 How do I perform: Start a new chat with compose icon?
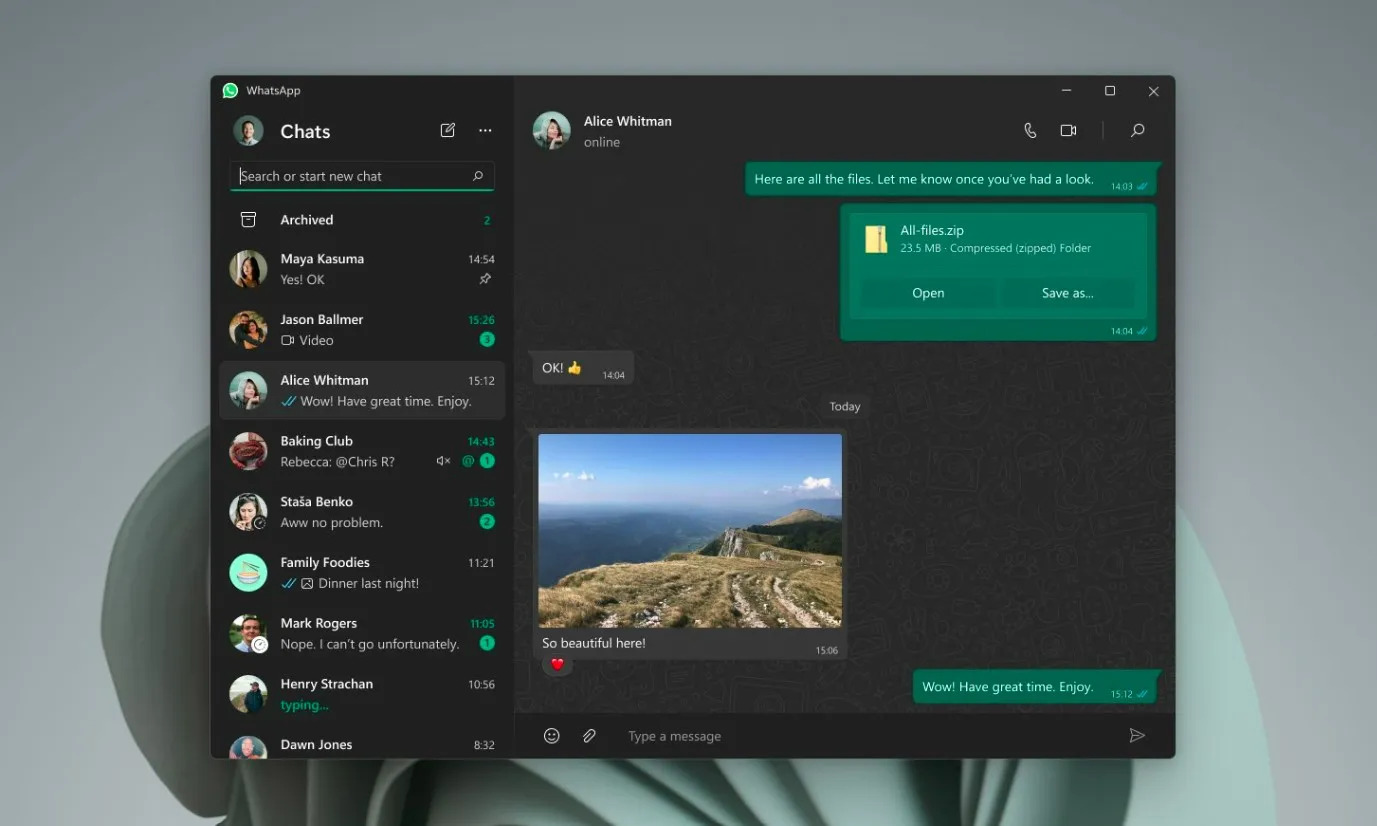pos(448,130)
